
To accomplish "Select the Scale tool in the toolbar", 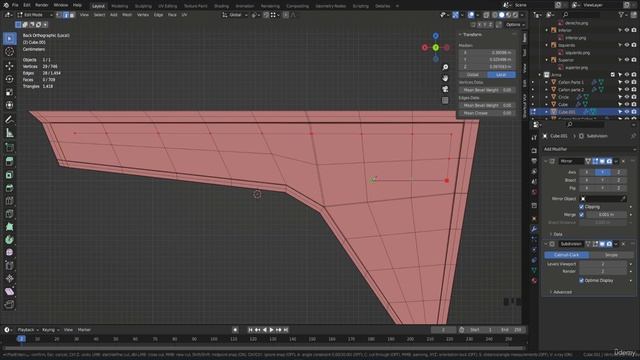I will click(x=9, y=92).
